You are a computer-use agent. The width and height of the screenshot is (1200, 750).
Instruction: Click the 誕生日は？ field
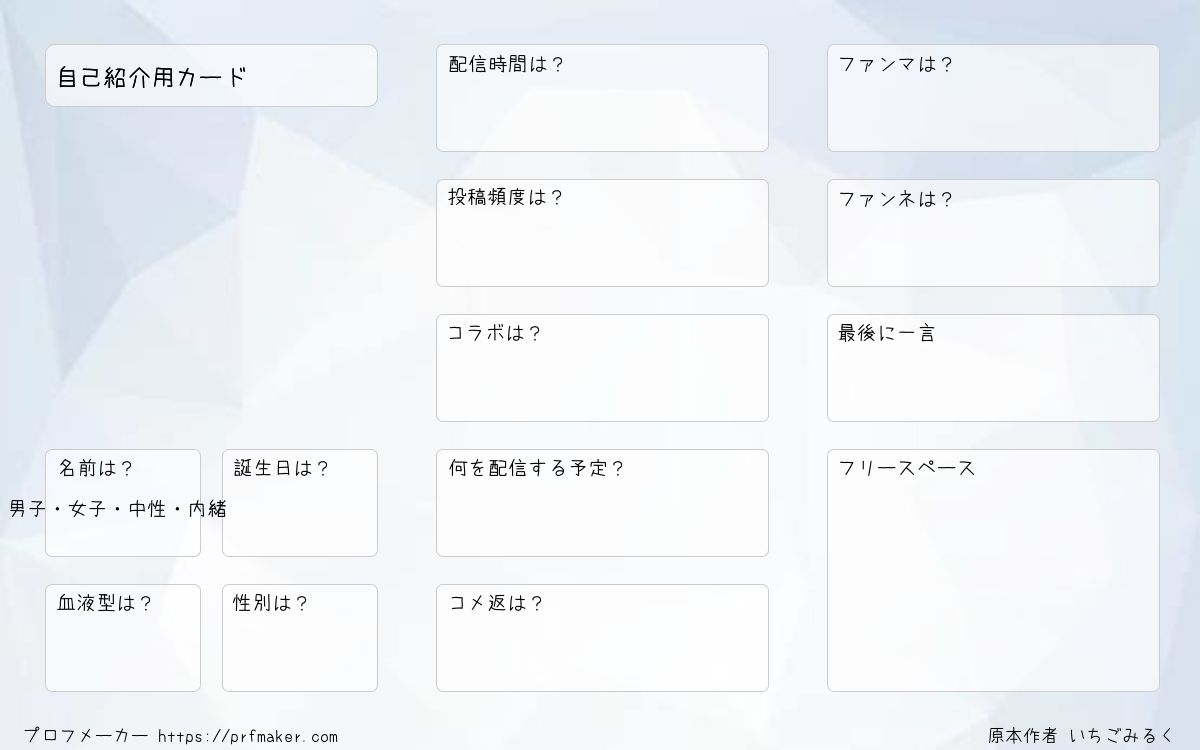click(300, 503)
